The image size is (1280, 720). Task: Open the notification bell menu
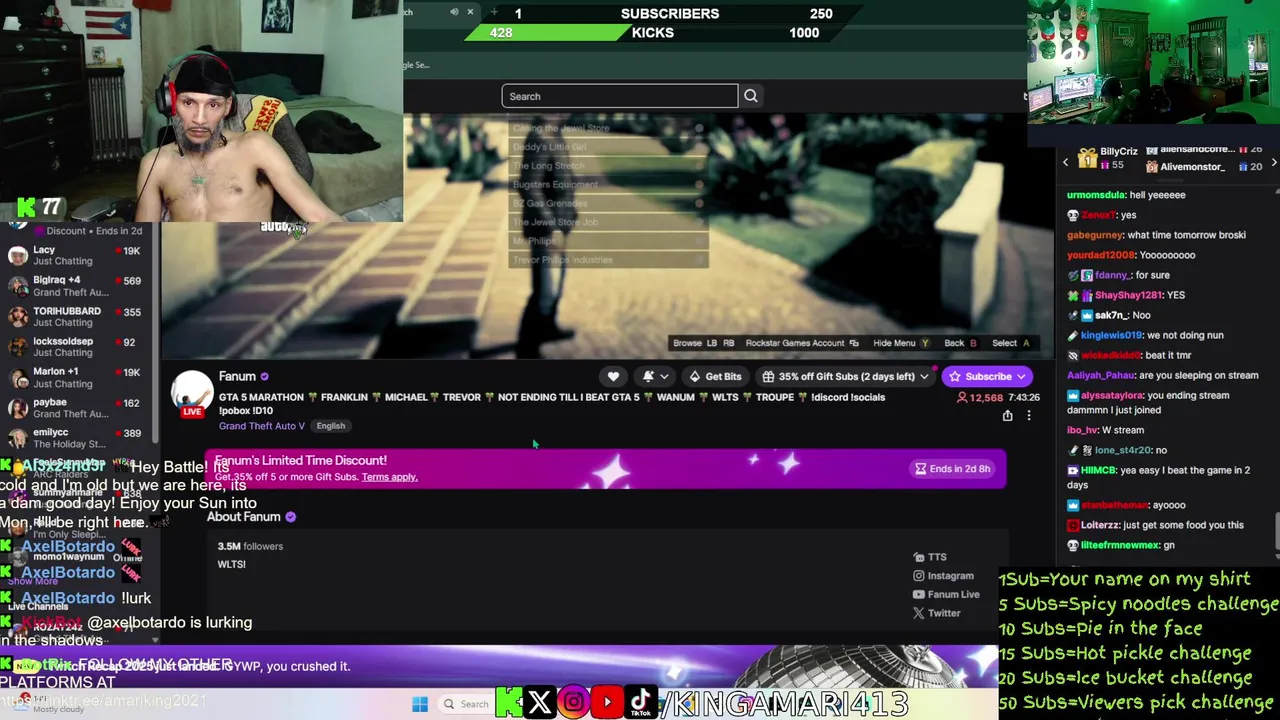(x=653, y=376)
